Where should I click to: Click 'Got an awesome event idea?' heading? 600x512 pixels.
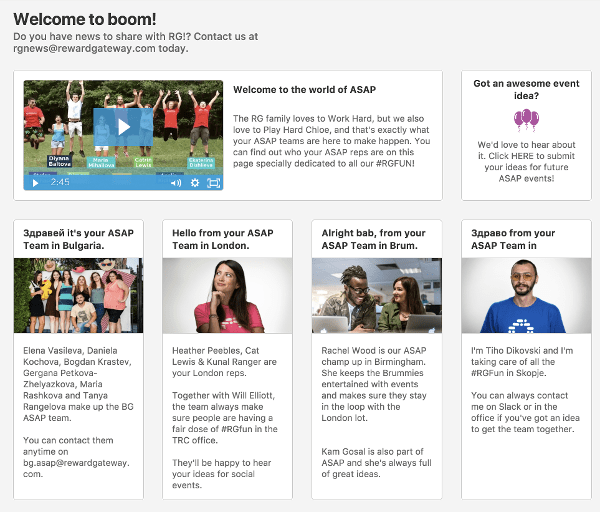[526, 90]
